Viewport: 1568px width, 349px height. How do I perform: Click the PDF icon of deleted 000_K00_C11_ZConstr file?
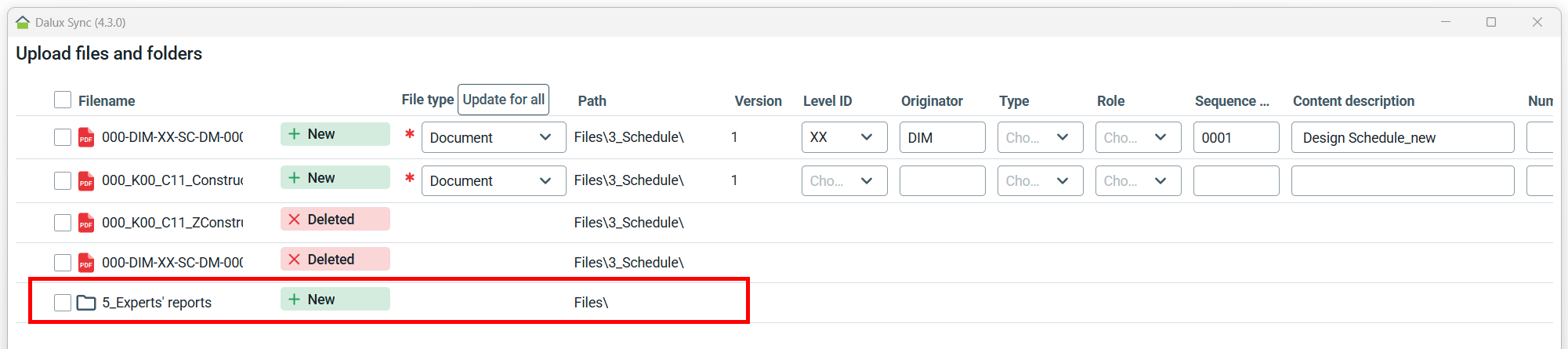[86, 224]
